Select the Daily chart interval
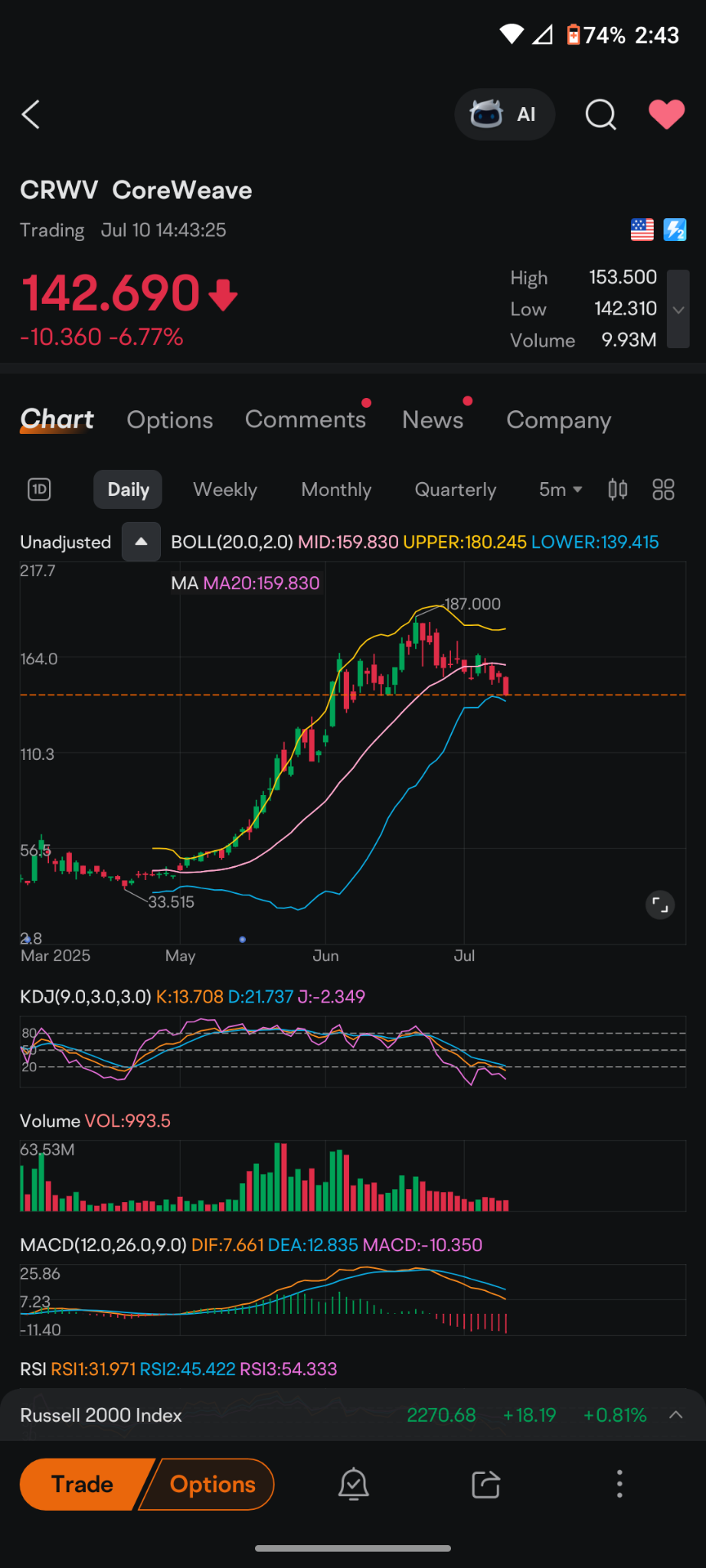This screenshot has width=706, height=1568. (128, 490)
